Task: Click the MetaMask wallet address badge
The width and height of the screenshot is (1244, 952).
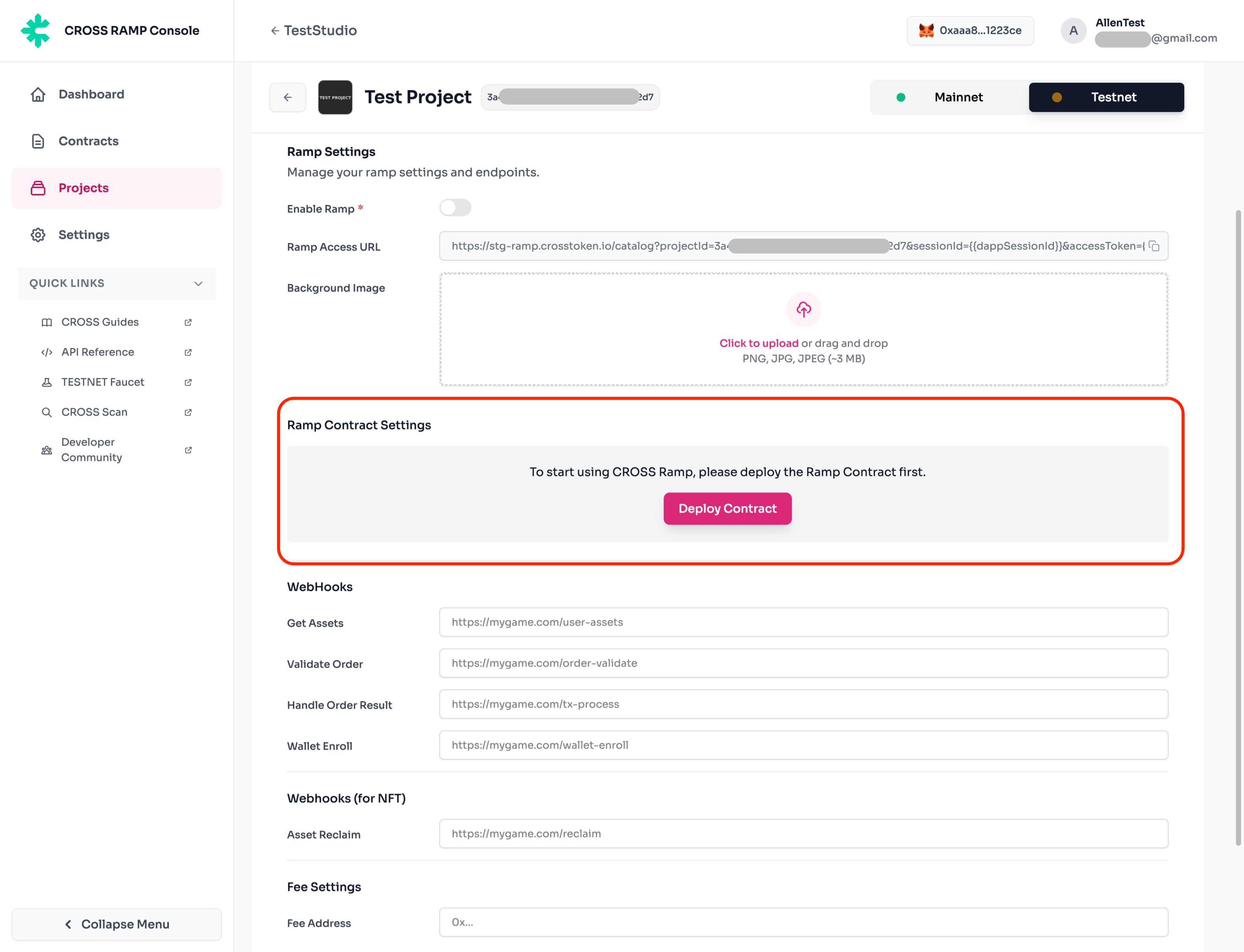Action: tap(970, 31)
